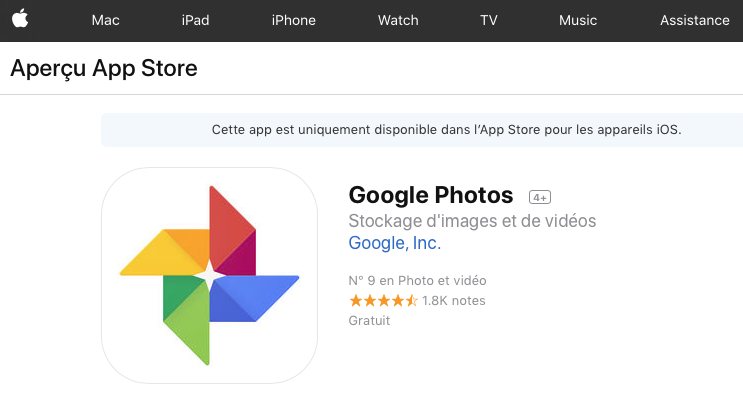Click N° 9 en Photo et vidéo ranking
The image size is (743, 403).
click(417, 281)
